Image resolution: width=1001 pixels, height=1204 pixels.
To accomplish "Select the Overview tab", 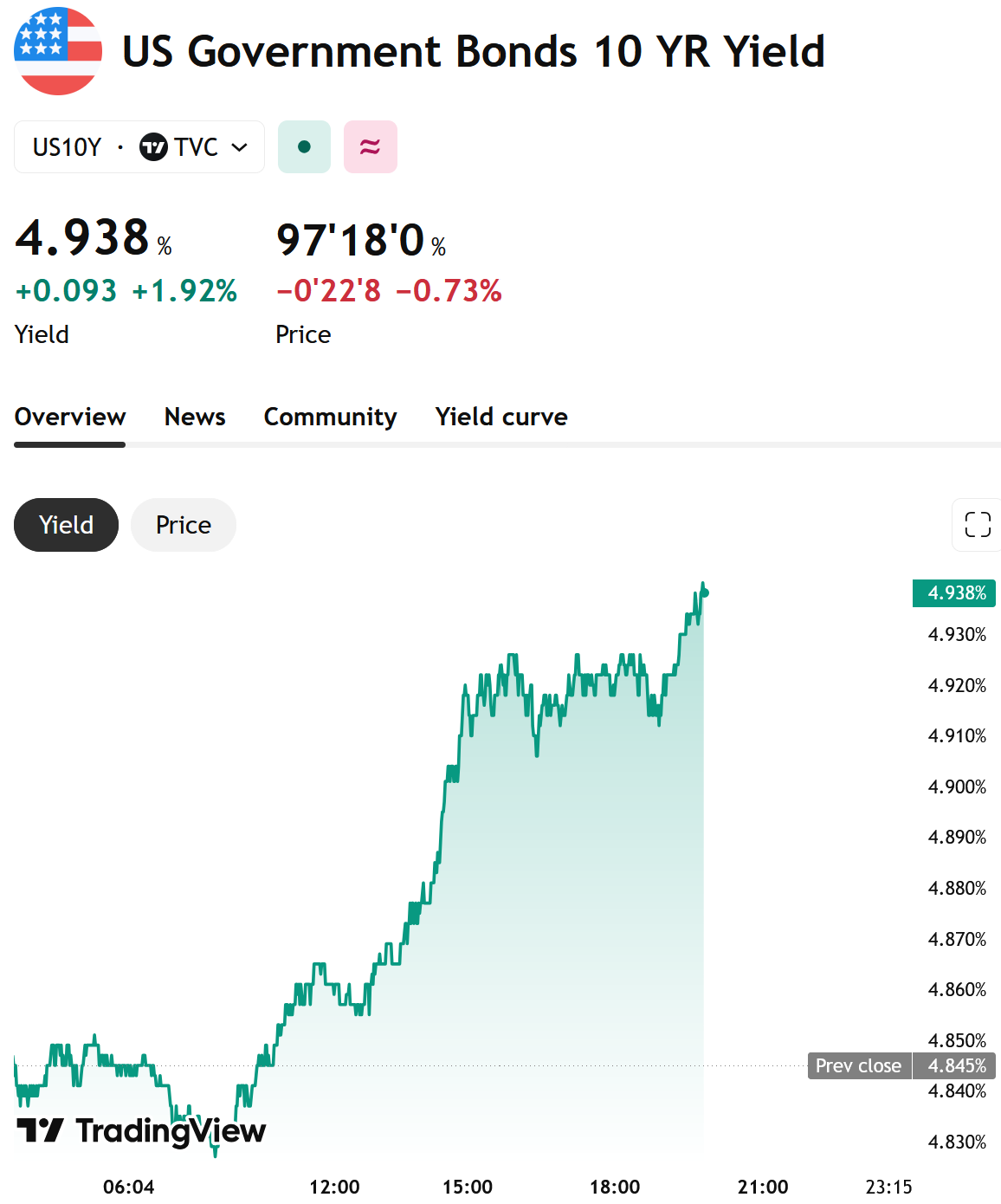I will (70, 417).
